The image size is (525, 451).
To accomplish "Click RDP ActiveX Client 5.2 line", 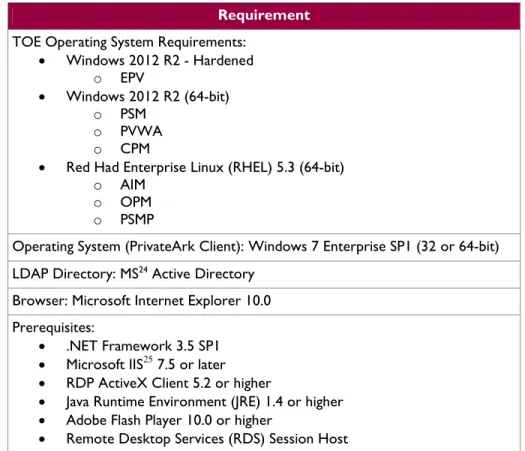I will [169, 383].
